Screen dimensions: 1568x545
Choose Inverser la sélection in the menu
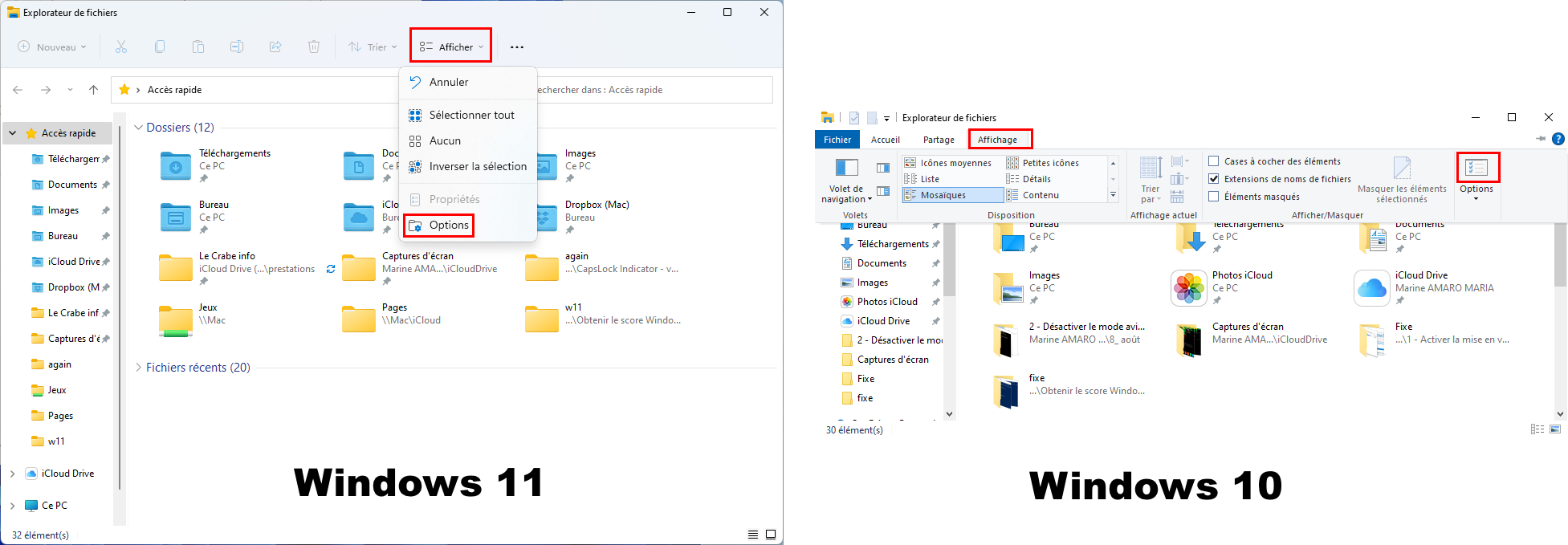coord(468,166)
